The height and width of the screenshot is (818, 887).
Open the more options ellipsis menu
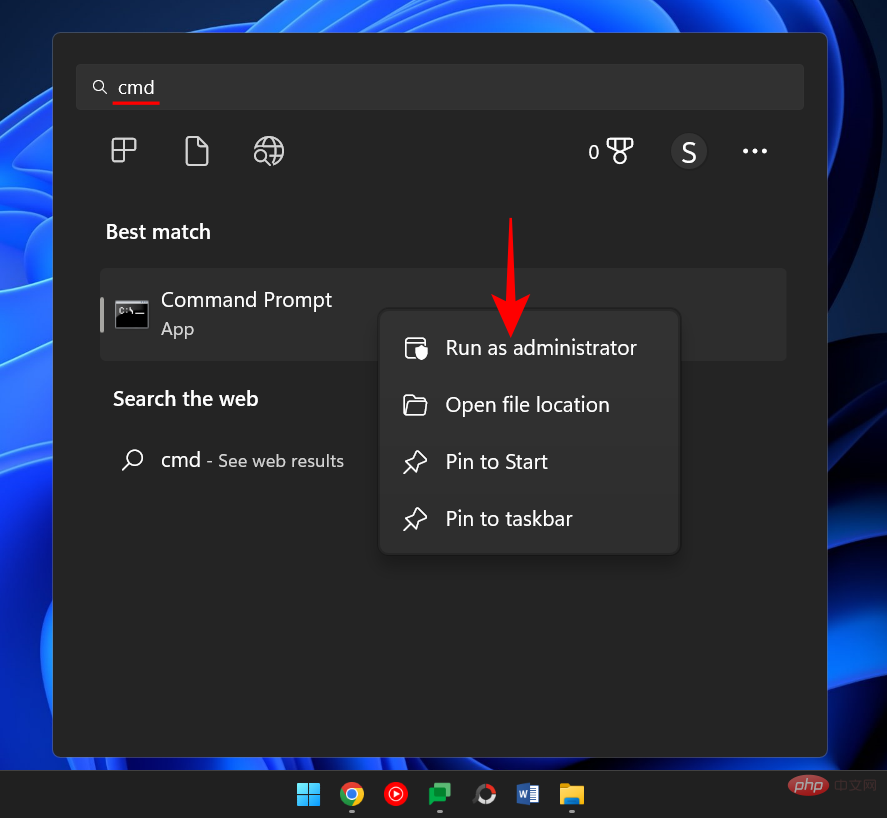[x=755, y=151]
